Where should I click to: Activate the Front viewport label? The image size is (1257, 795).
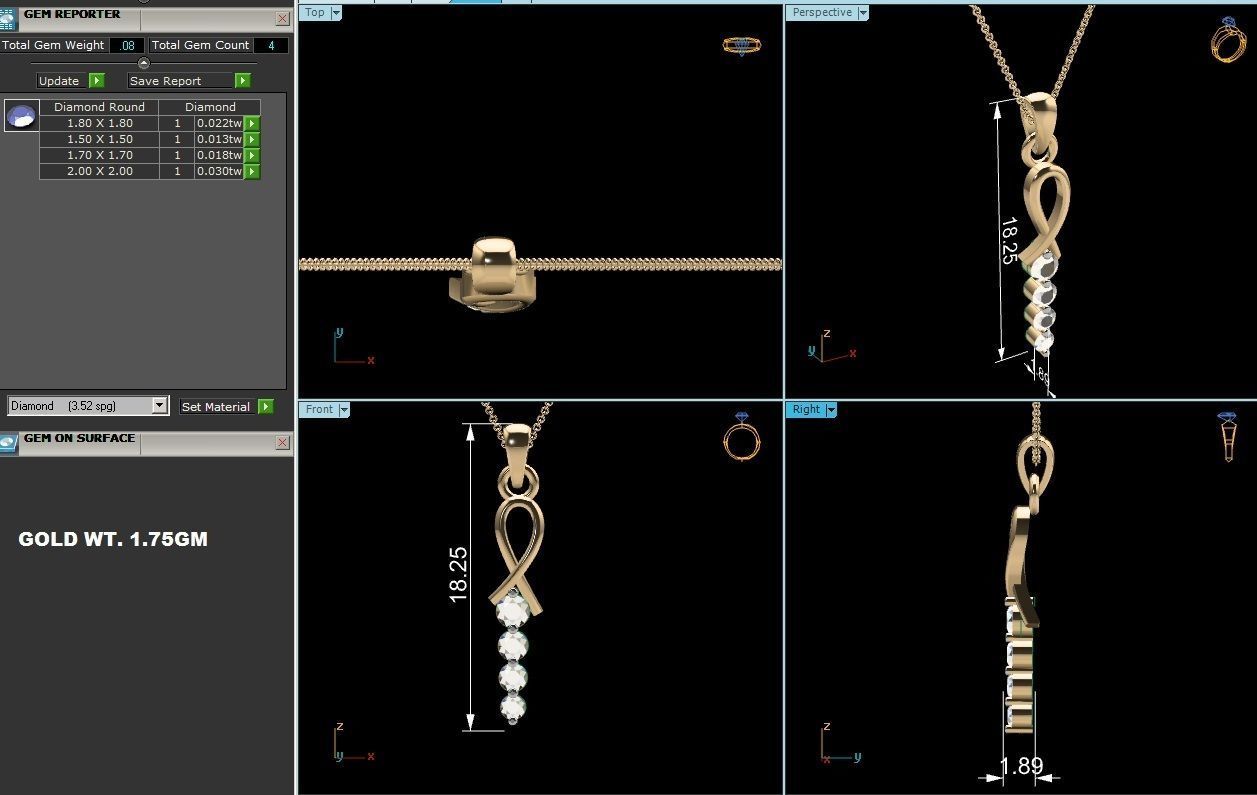[319, 410]
